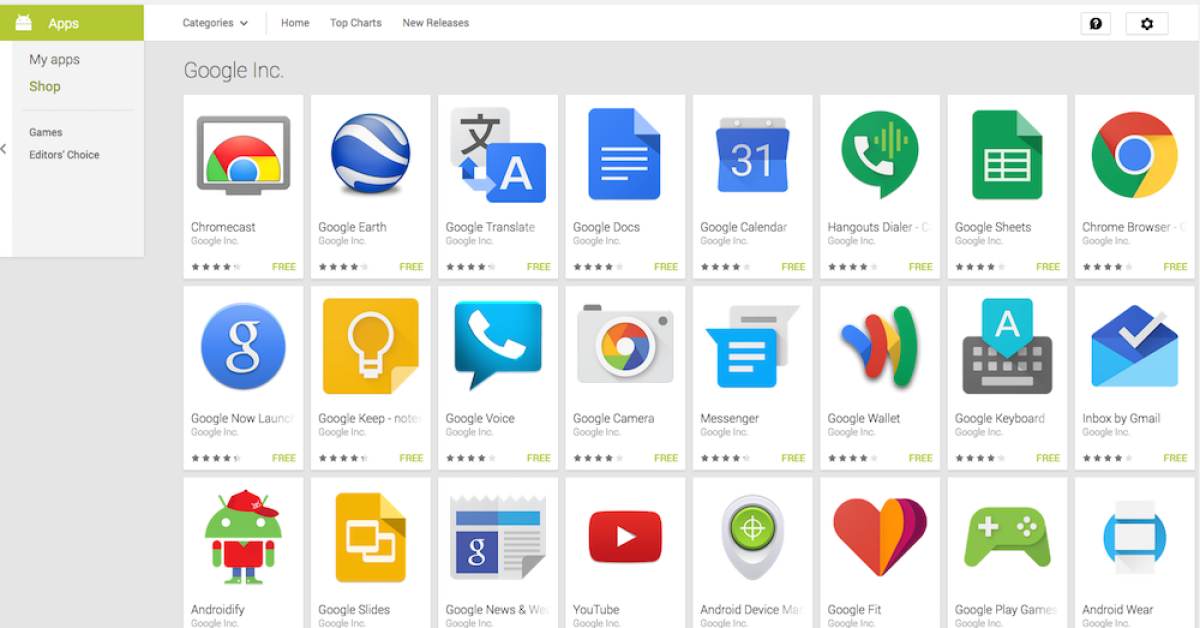Click the Hangouts Dialer phone icon
Image resolution: width=1200 pixels, height=628 pixels.
[880, 154]
